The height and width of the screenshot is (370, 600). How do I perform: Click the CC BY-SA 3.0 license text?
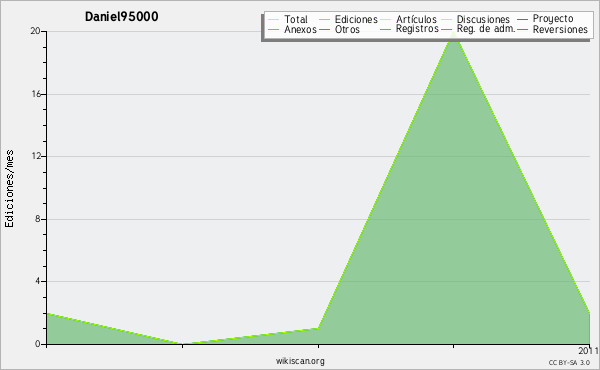pyautogui.click(x=569, y=363)
